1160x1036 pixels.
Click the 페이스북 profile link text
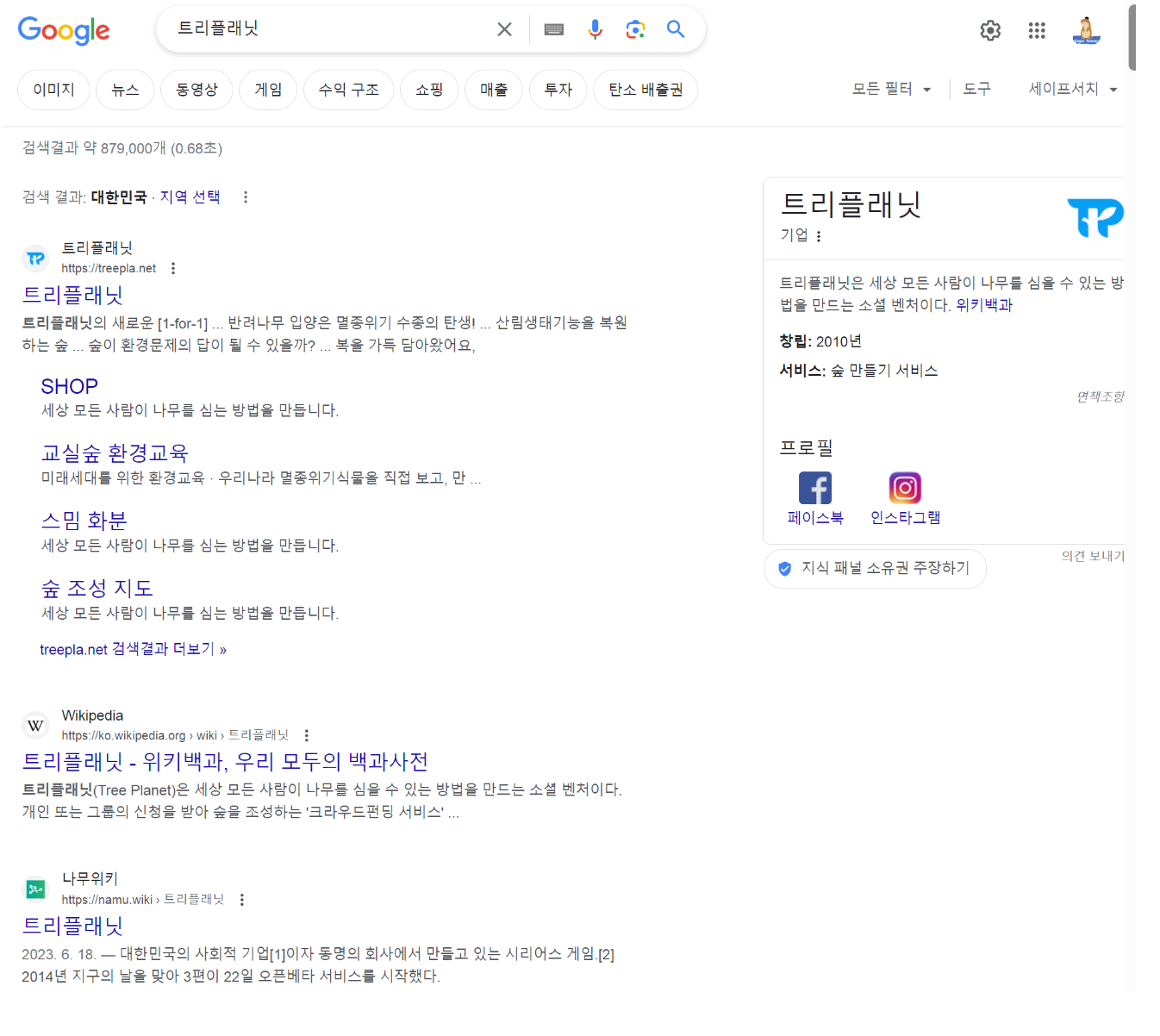click(815, 518)
